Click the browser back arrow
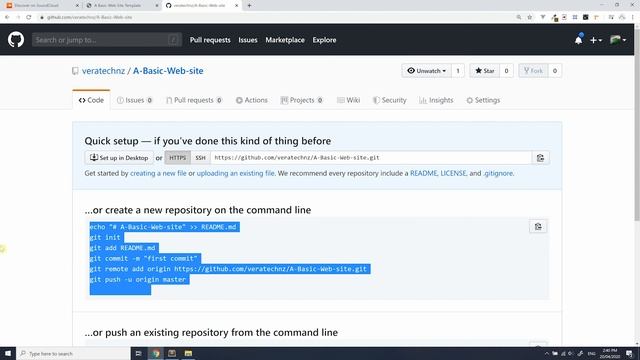Viewport: 640px width, 360px height. pyautogui.click(x=7, y=17)
